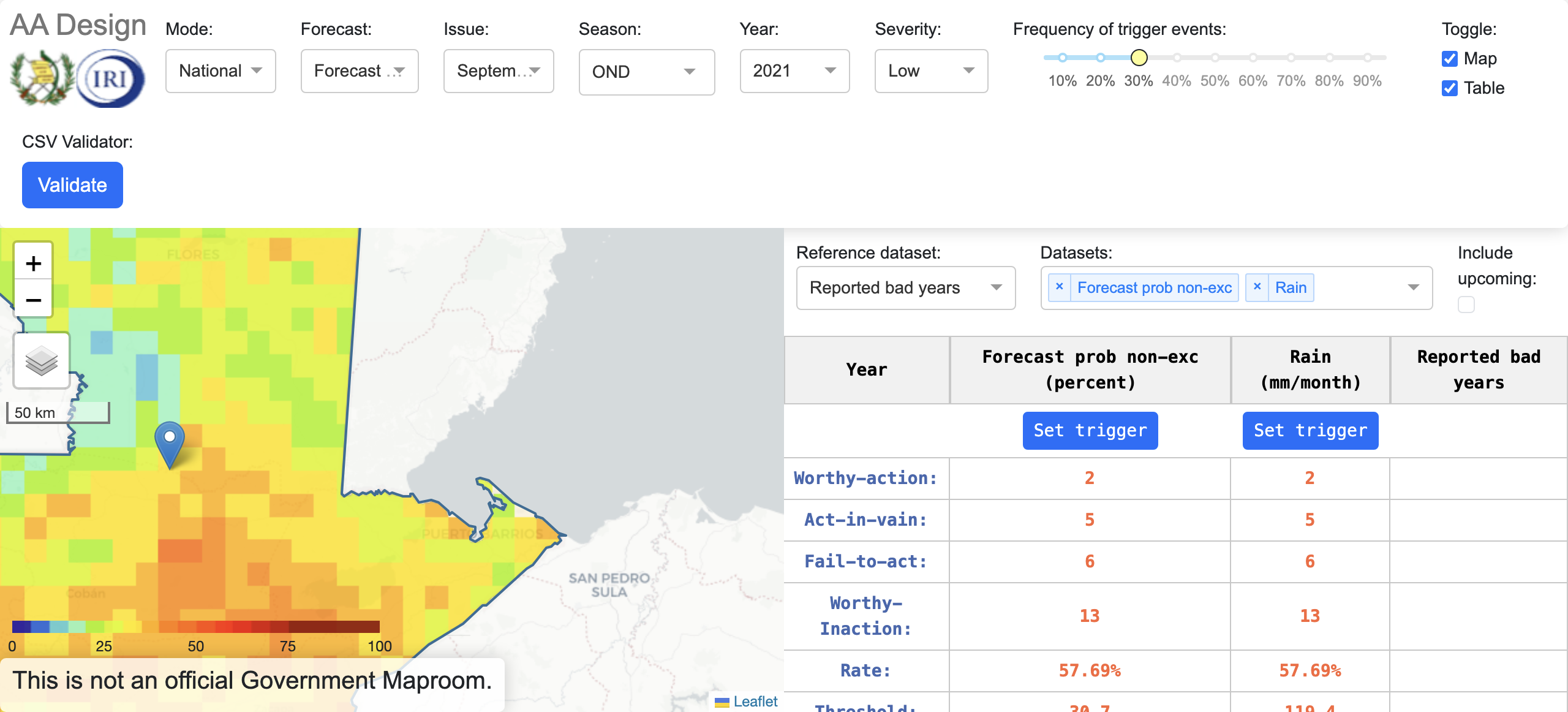Open the Leaflet attribution link
Image resolution: width=1568 pixels, height=712 pixels.
[755, 702]
